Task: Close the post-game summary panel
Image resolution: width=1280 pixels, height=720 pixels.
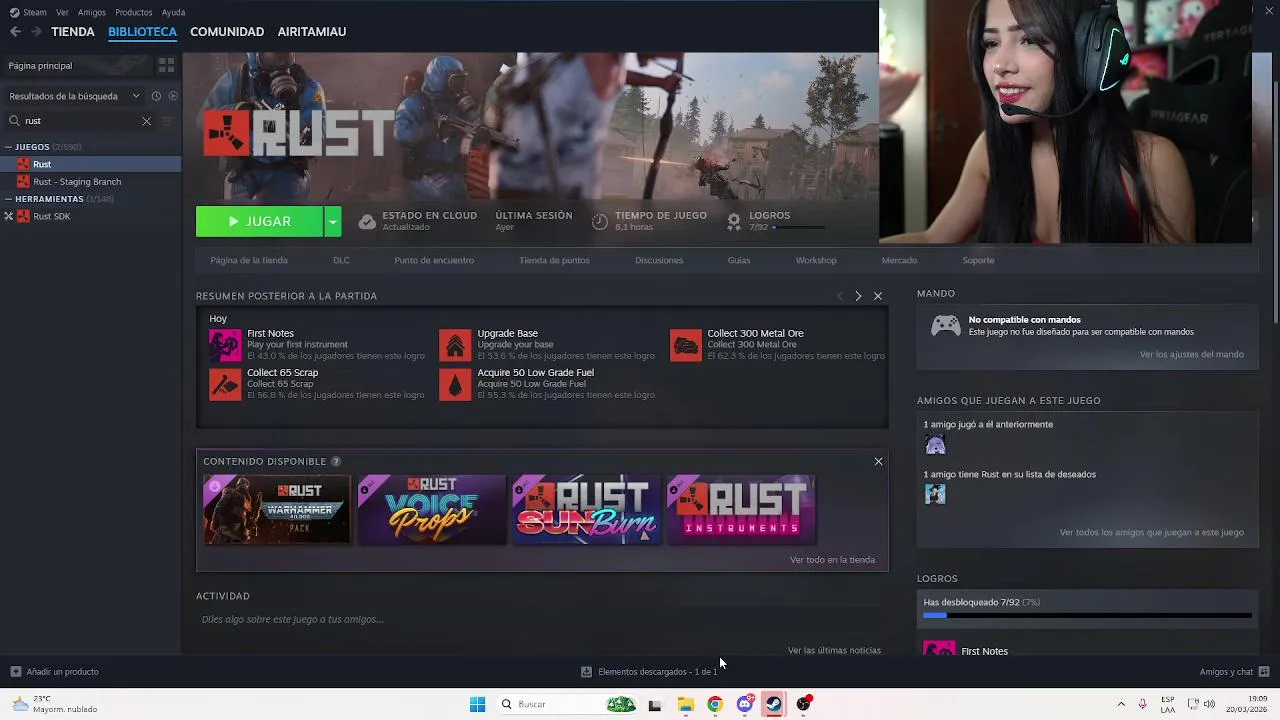Action: [878, 296]
